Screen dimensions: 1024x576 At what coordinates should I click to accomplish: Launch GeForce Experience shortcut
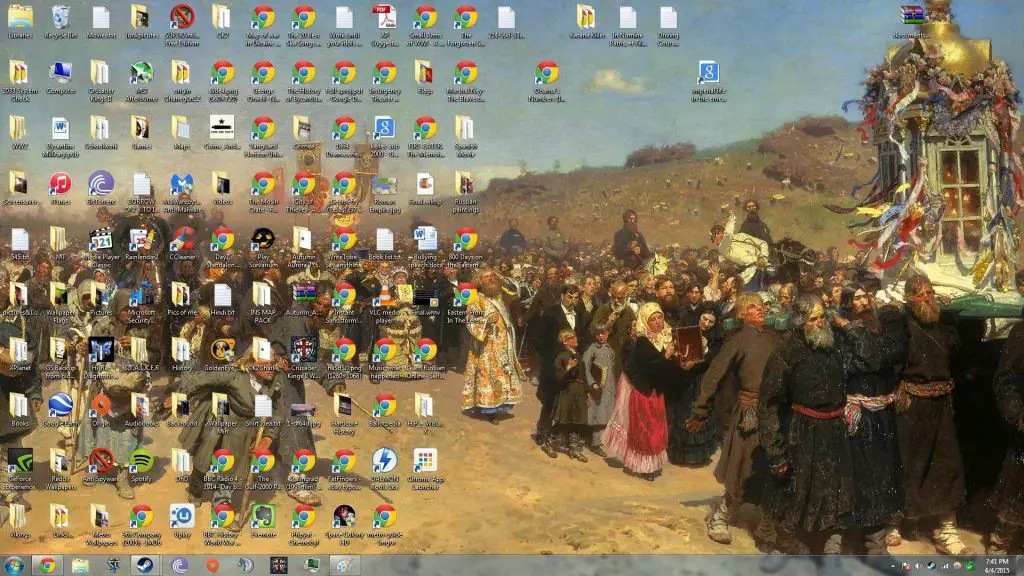click(x=20, y=470)
